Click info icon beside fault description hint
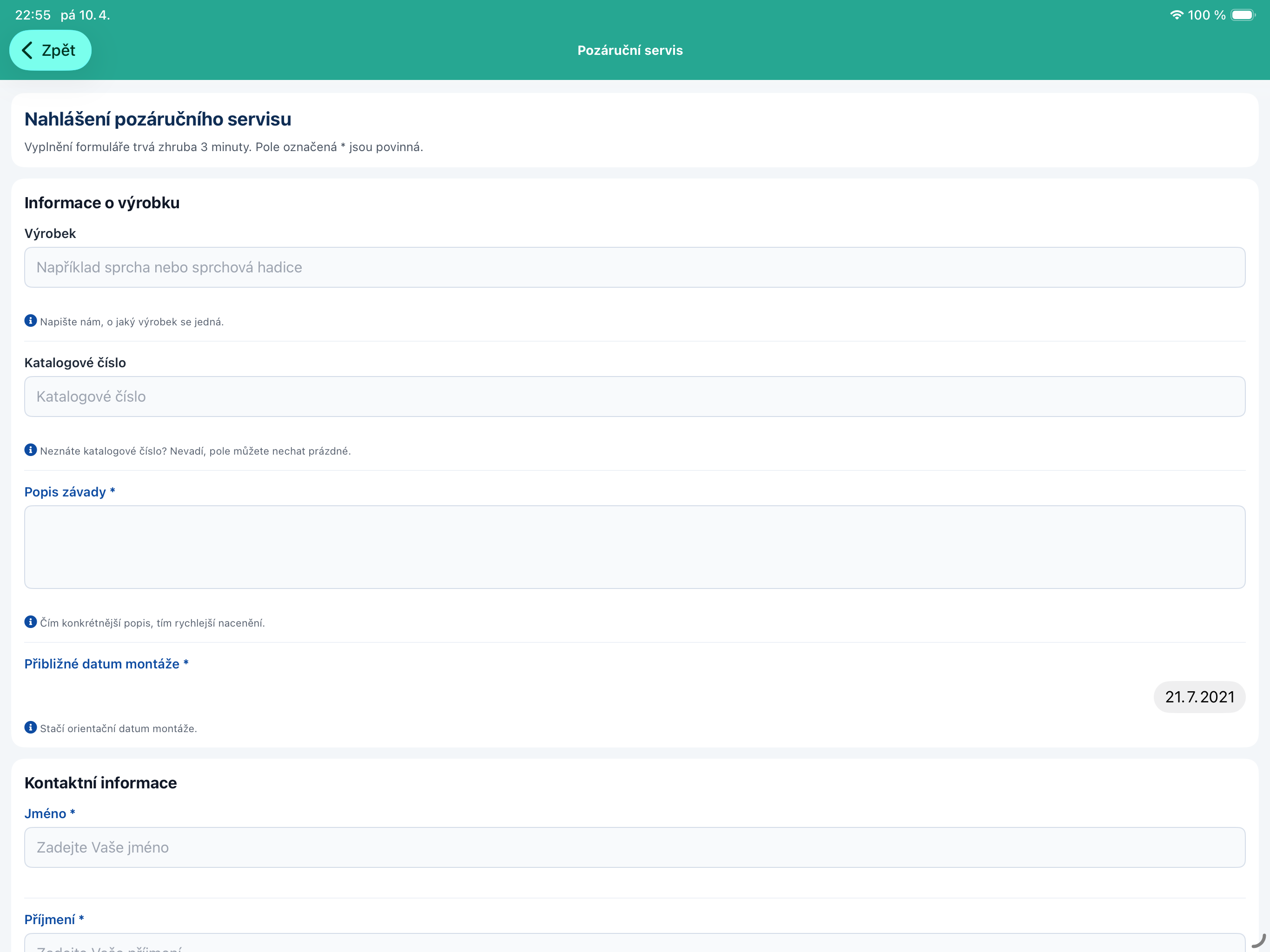 tap(30, 622)
